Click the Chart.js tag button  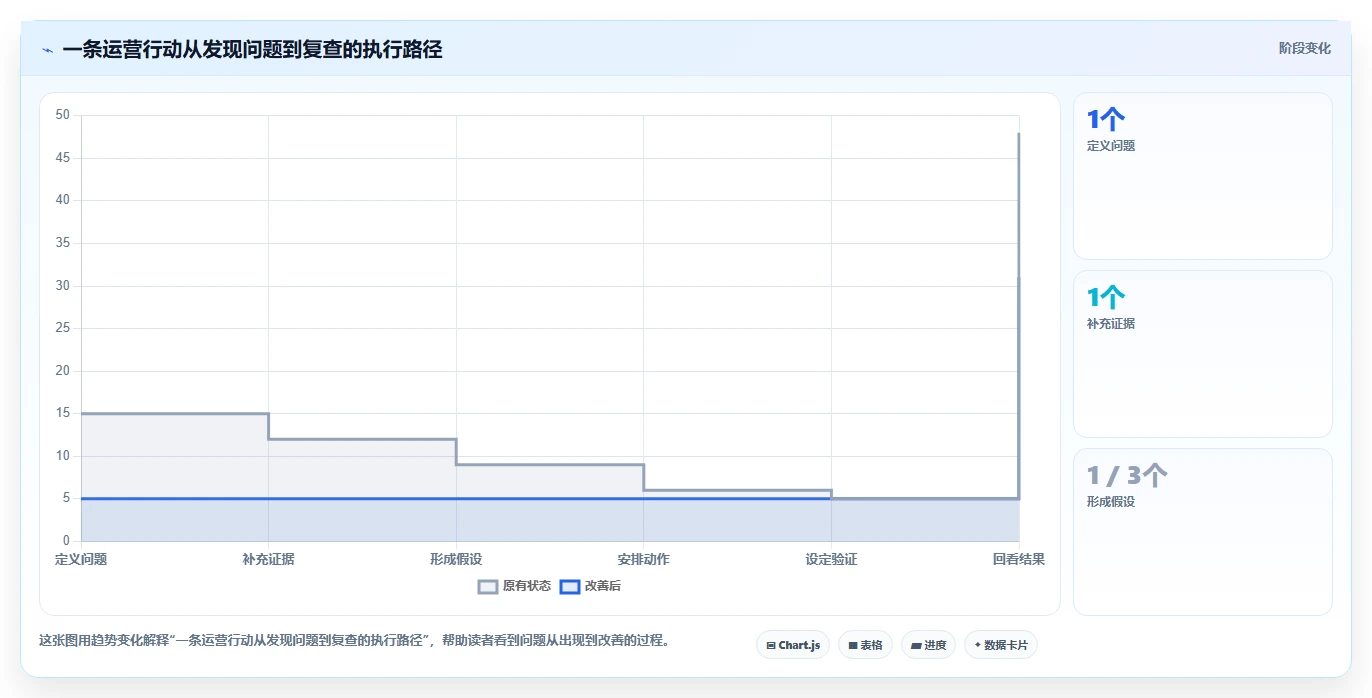[x=793, y=645]
